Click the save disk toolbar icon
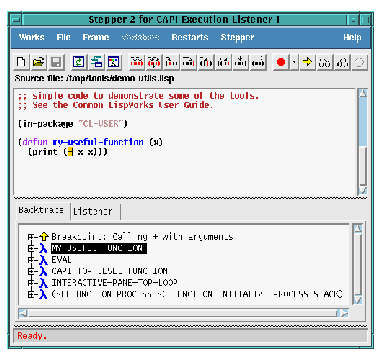Screen dimensions: 383x361 click(x=56, y=62)
